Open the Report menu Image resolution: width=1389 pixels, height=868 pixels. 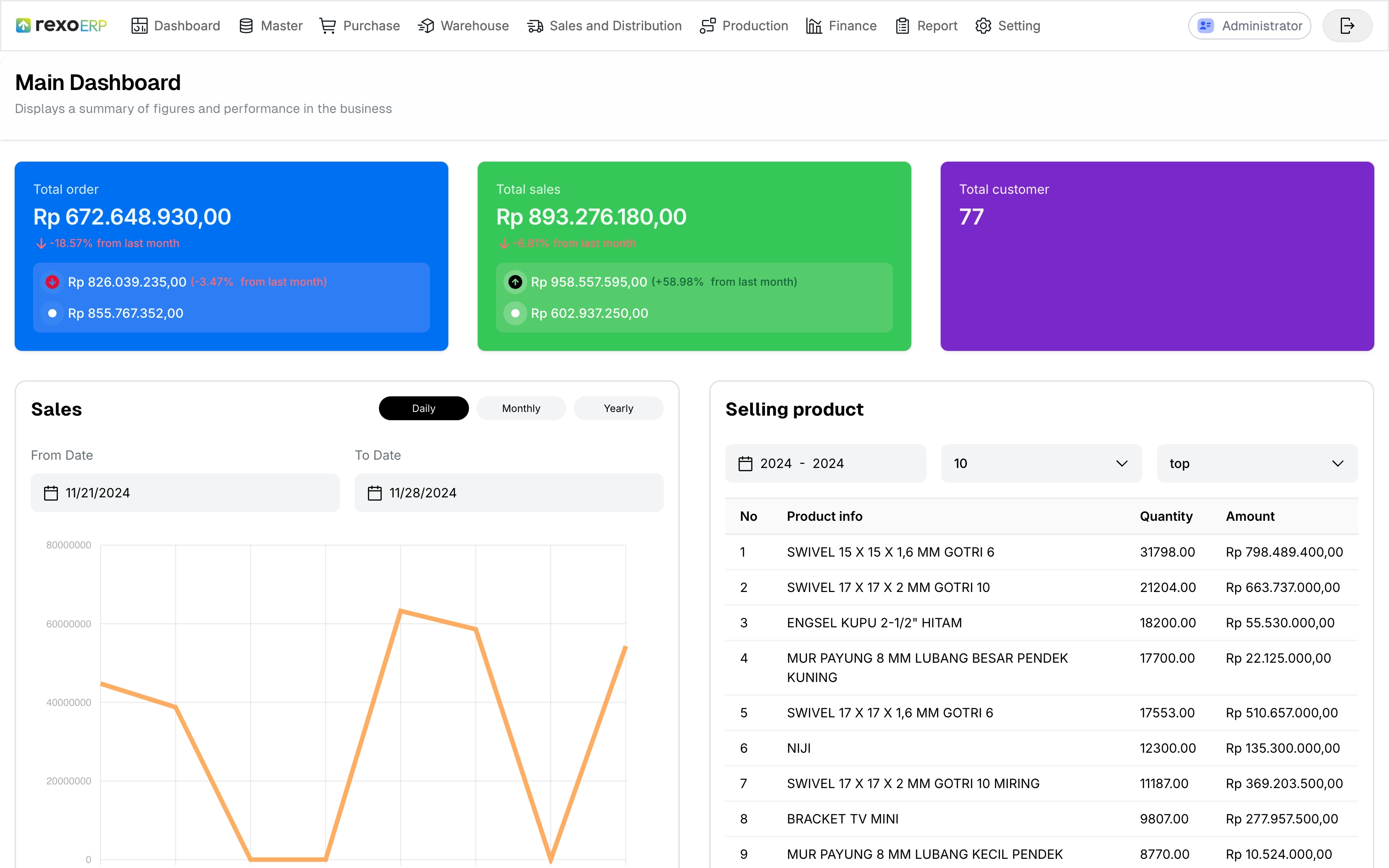point(926,26)
